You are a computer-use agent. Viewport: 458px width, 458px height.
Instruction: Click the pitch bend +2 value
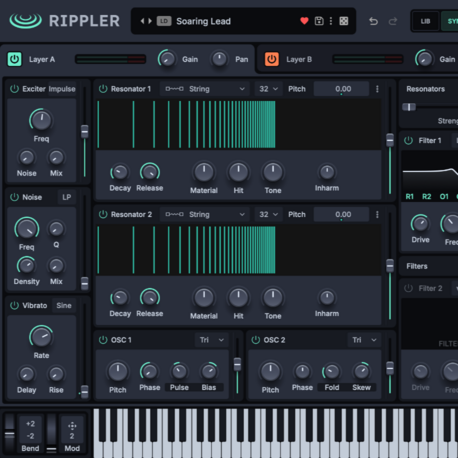pyautogui.click(x=30, y=424)
